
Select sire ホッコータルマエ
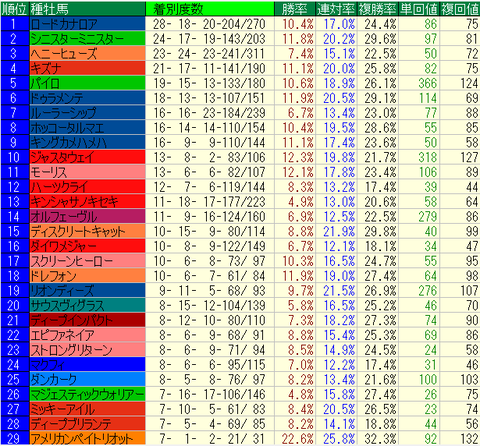tap(87, 128)
